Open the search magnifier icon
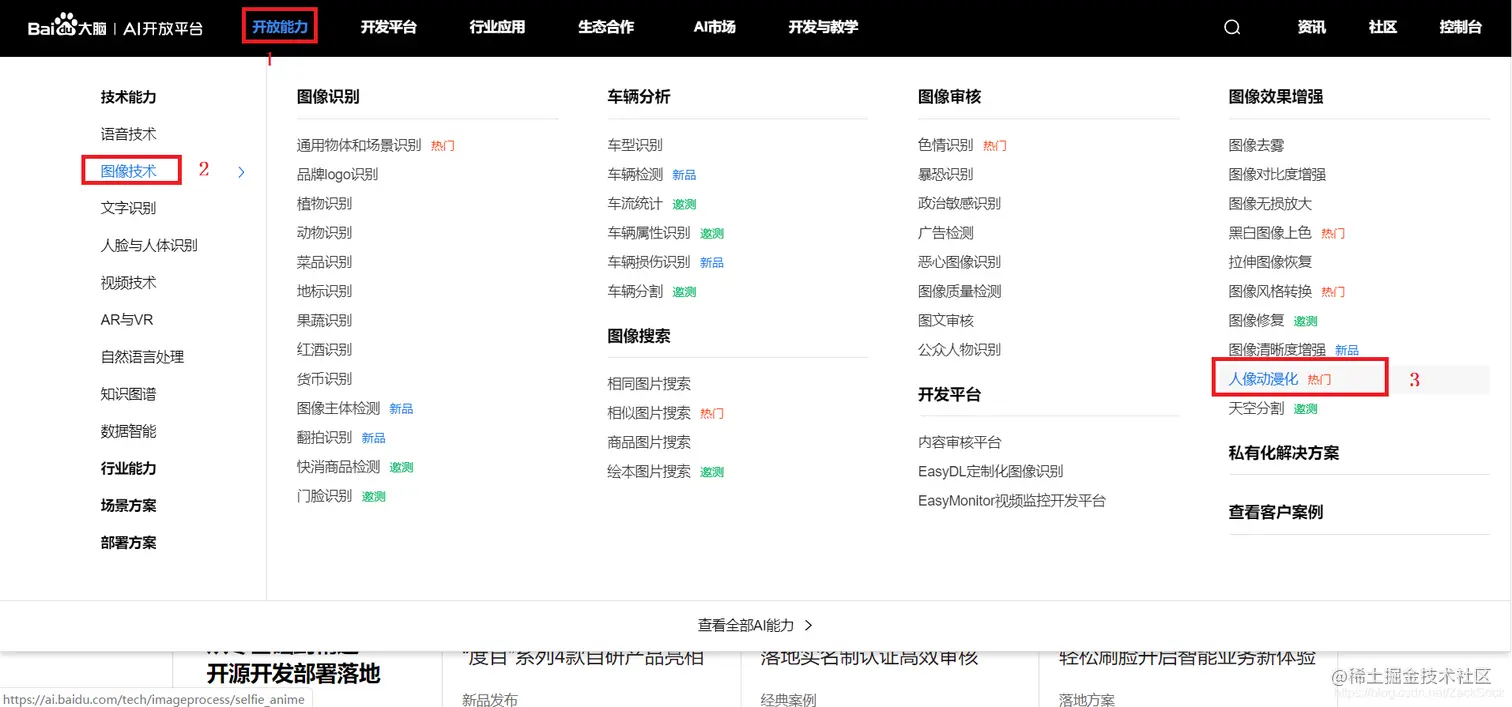 coord(1231,27)
